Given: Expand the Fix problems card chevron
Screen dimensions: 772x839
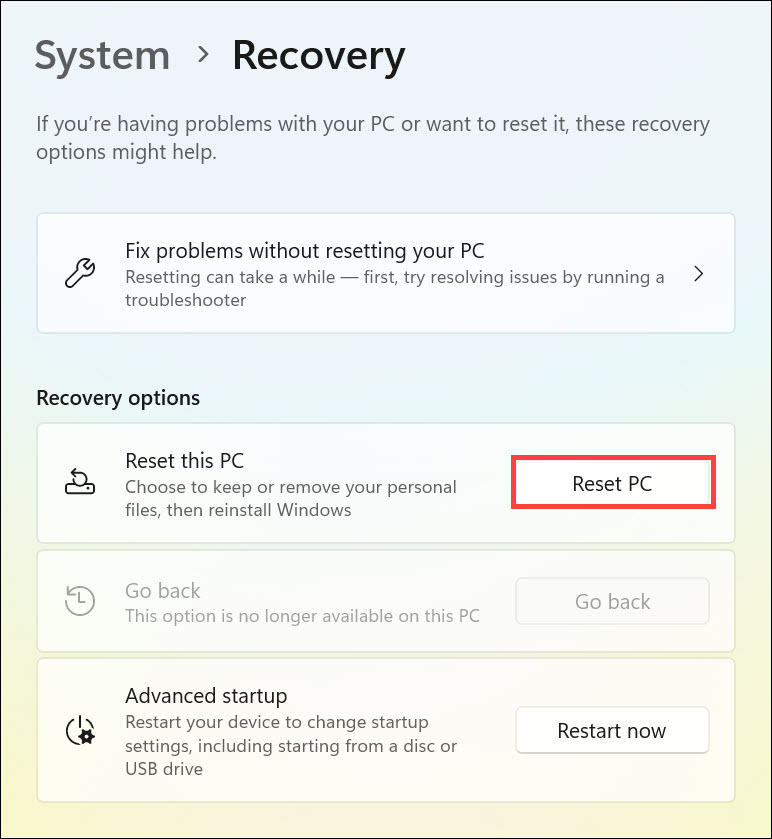Looking at the screenshot, I should coord(699,273).
